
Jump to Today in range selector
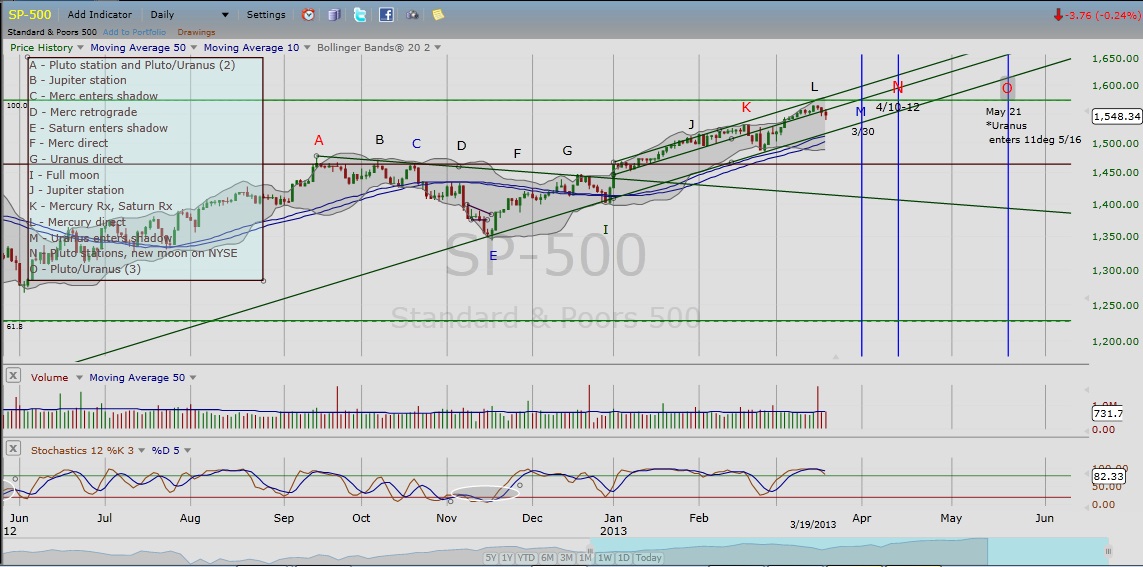tap(648, 558)
